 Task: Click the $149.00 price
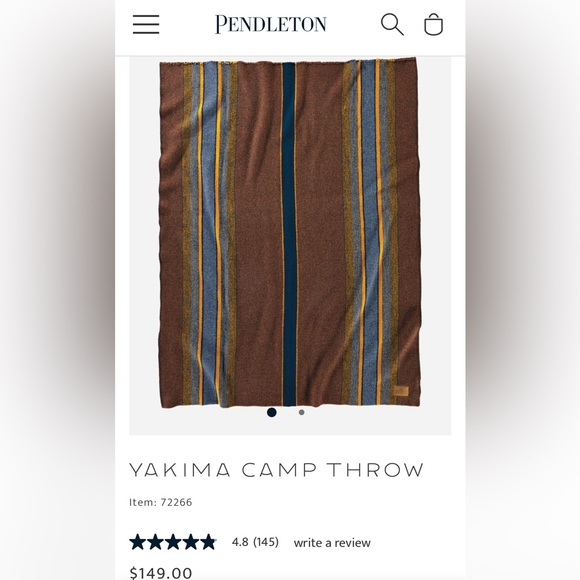pos(161,573)
